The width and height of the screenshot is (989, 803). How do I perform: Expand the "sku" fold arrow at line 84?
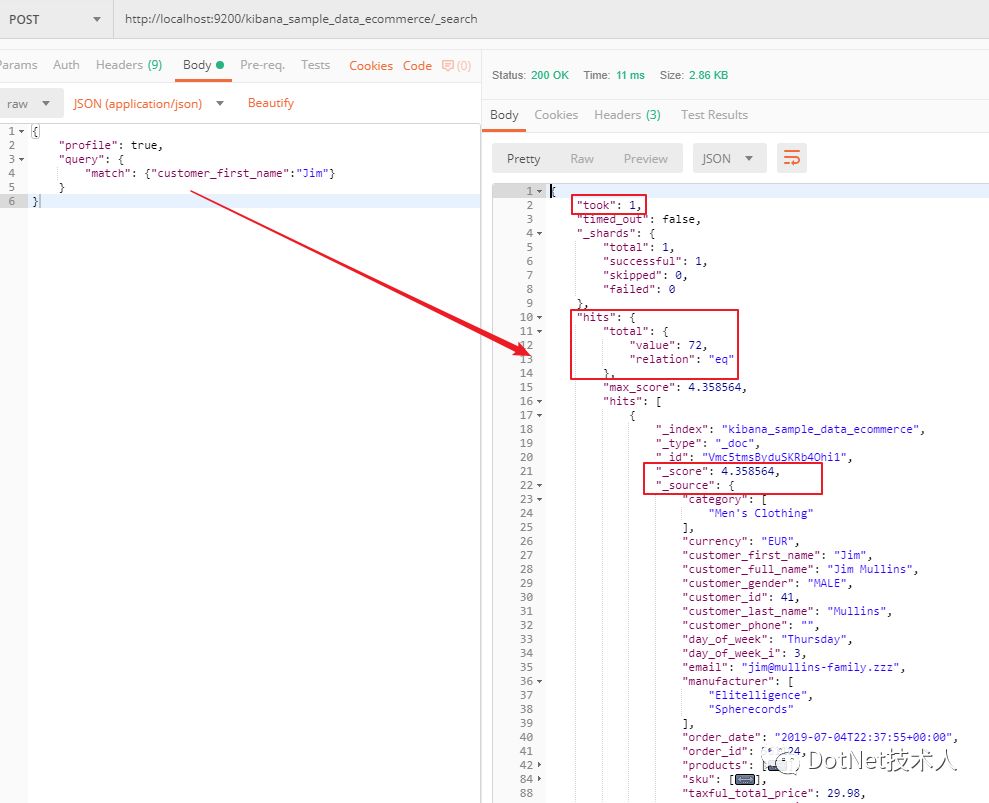click(x=539, y=779)
